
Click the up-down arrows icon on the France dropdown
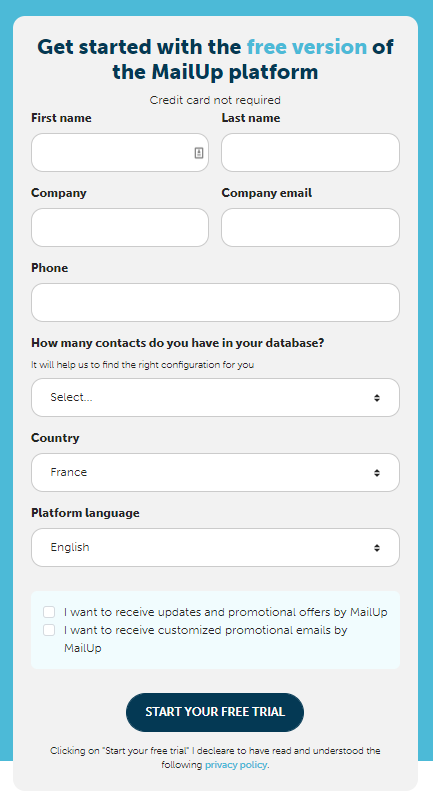pyautogui.click(x=377, y=473)
